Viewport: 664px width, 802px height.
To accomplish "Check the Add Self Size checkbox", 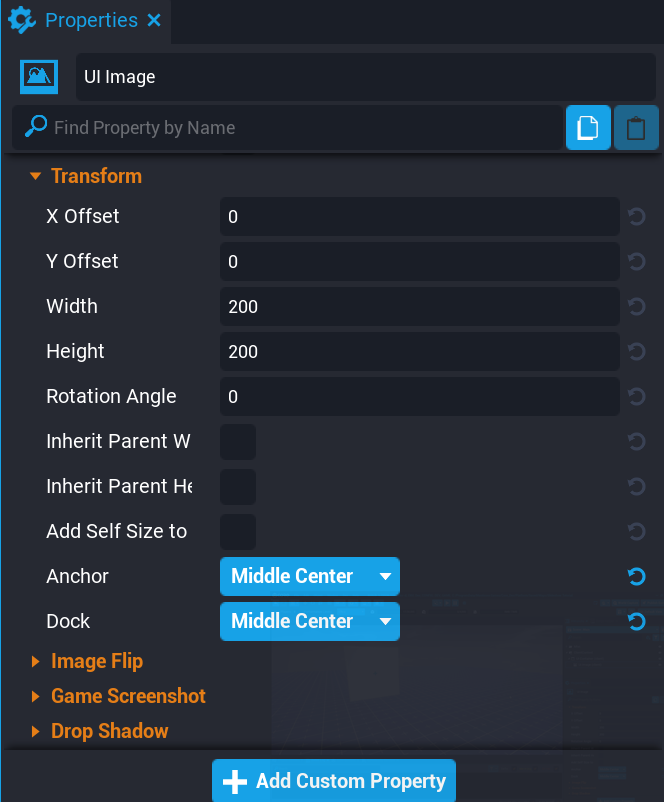I will pyautogui.click(x=238, y=532).
